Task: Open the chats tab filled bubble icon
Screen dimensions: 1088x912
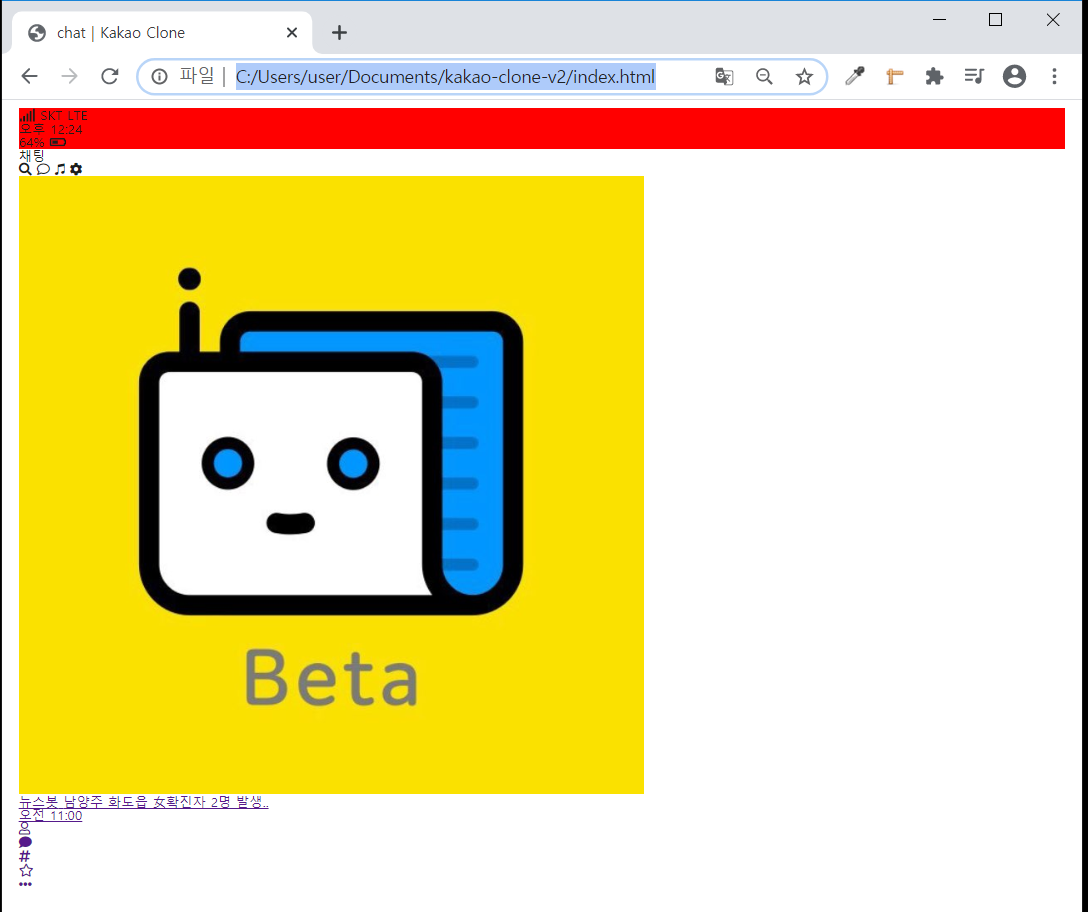Action: [26, 842]
